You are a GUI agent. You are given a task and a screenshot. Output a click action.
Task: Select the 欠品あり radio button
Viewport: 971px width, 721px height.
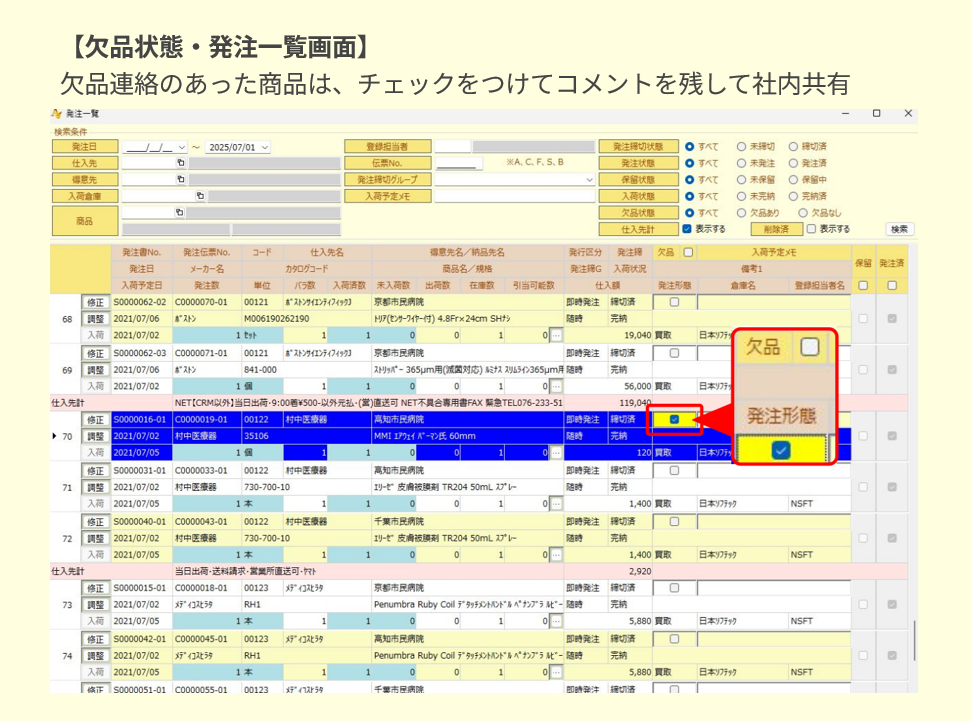743,213
